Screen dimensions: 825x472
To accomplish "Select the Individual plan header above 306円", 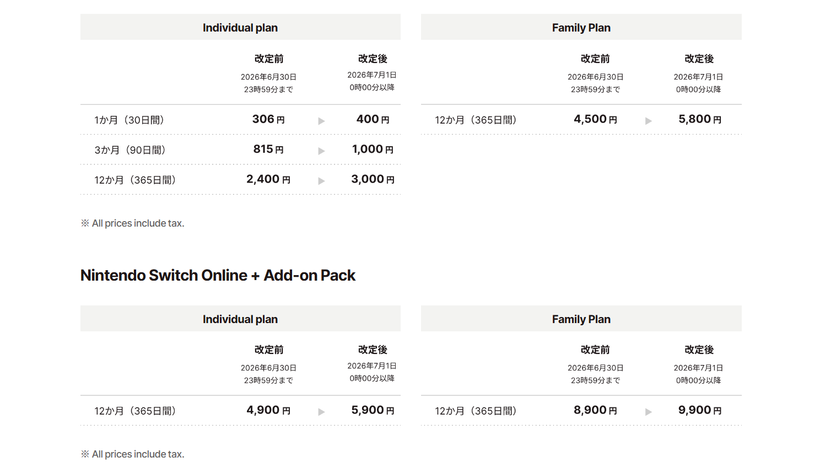I will [240, 27].
